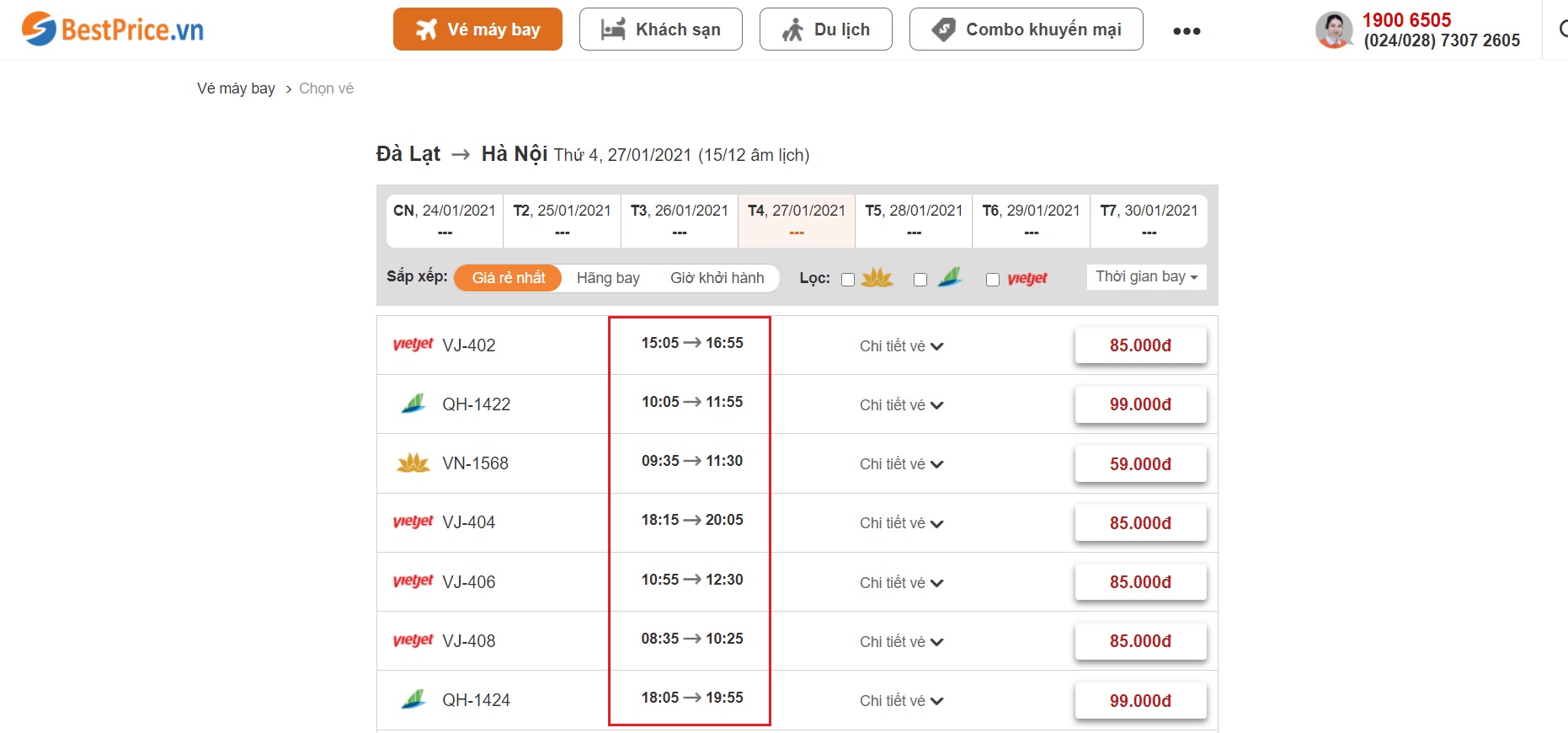Click the Bamboo Airways logo beside QH-1422
Screen dimensions: 1568x733
pos(413,404)
